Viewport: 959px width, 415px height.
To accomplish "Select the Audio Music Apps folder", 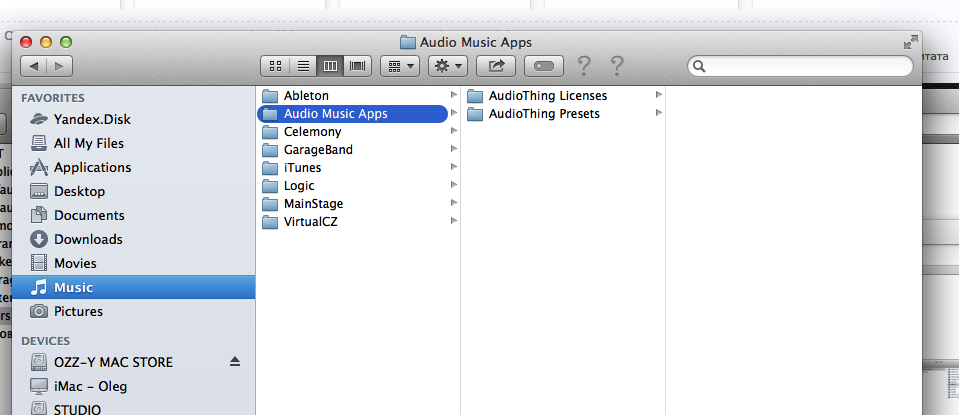I will pos(353,114).
